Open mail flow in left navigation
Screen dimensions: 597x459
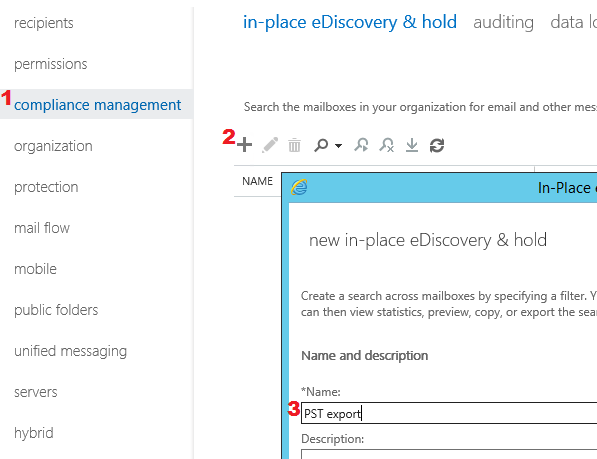pos(42,228)
